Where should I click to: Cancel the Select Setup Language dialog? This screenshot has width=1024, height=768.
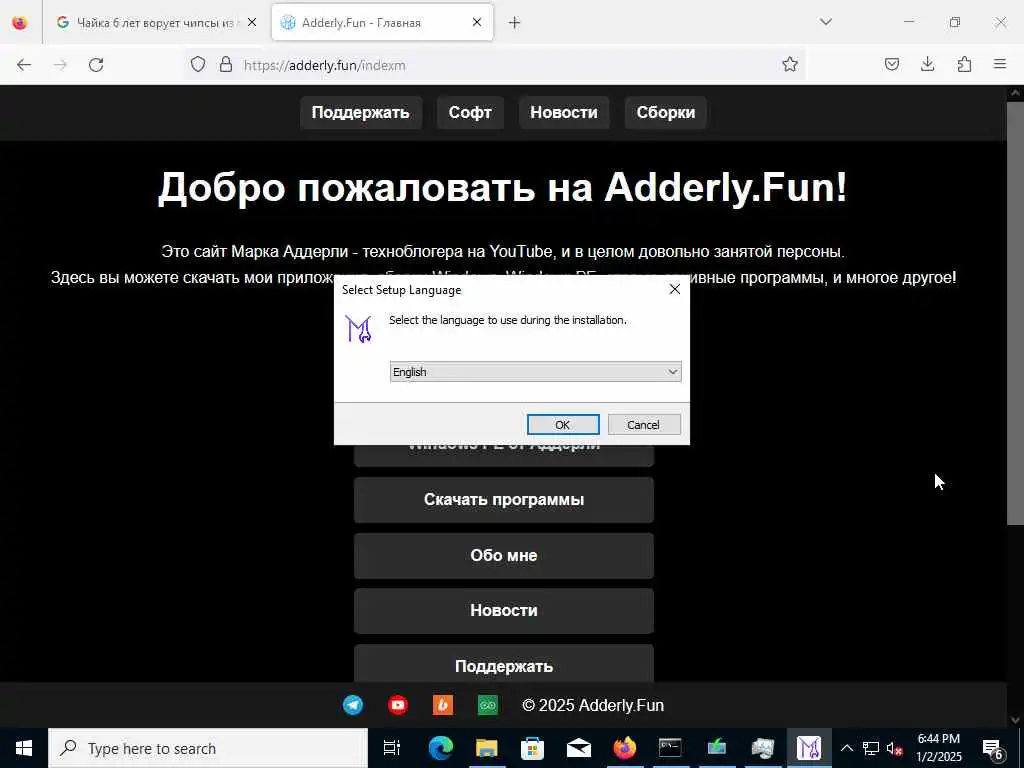(644, 424)
